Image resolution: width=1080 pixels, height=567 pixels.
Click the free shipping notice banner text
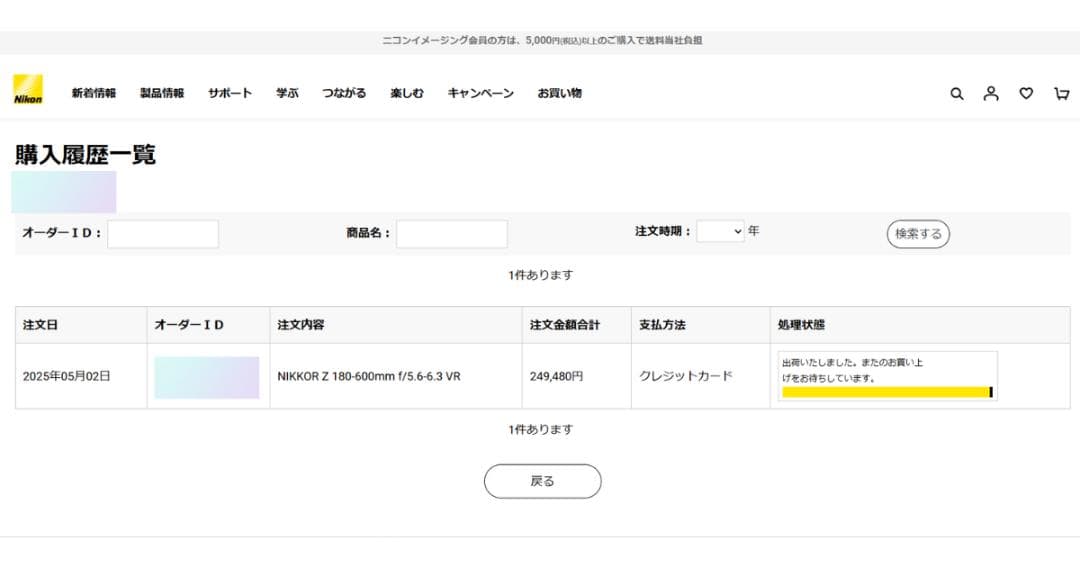point(542,41)
